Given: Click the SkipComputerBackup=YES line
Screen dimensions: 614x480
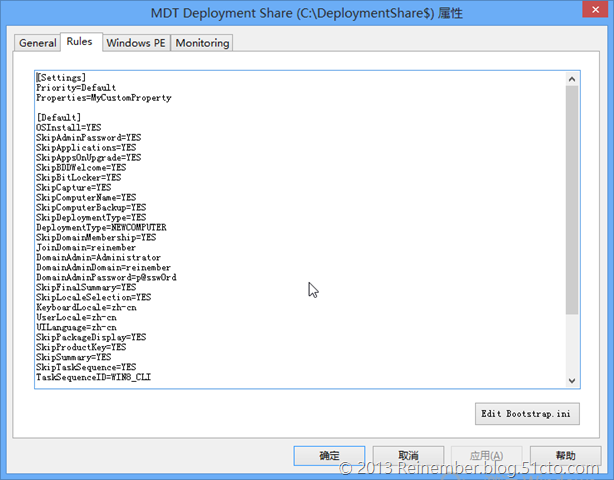Looking at the screenshot, I should 91,208.
